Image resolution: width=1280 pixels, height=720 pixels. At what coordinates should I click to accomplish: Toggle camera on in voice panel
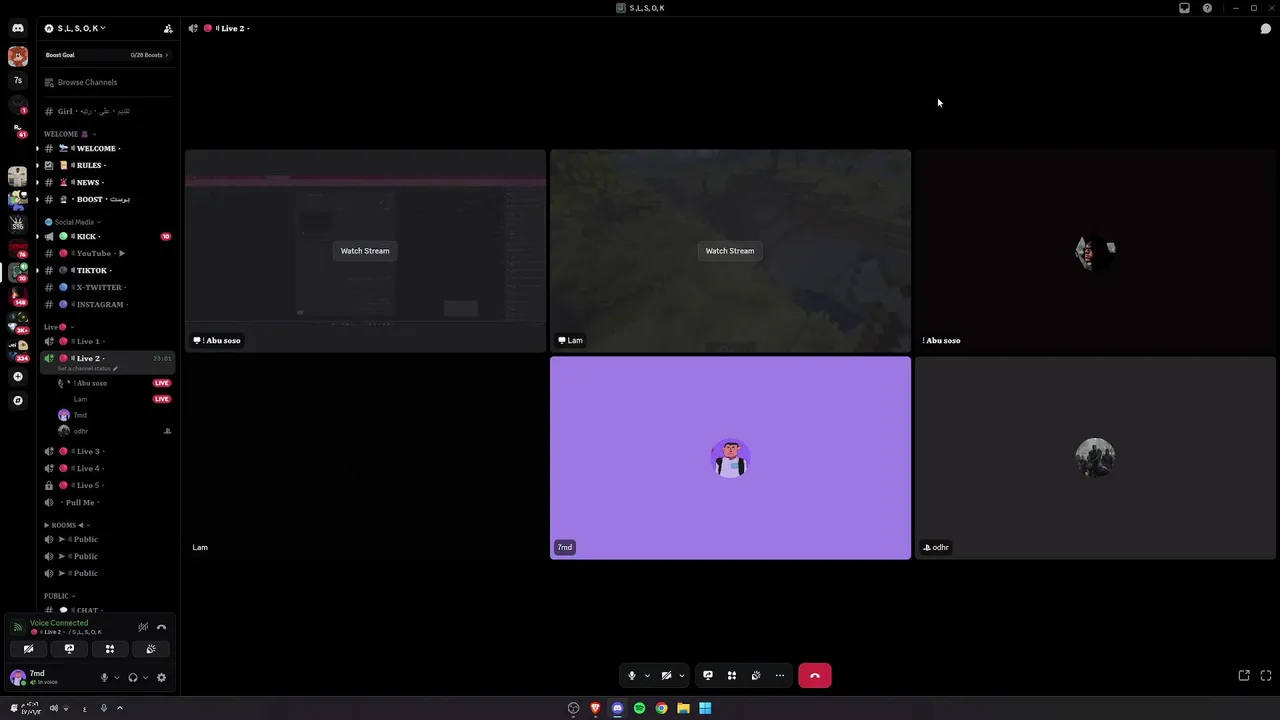point(28,649)
